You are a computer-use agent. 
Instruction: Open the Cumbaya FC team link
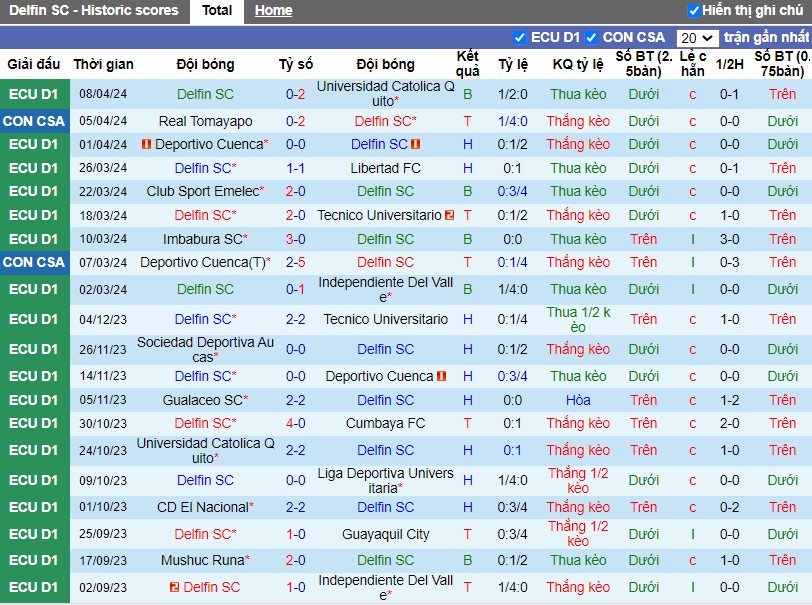(386, 423)
